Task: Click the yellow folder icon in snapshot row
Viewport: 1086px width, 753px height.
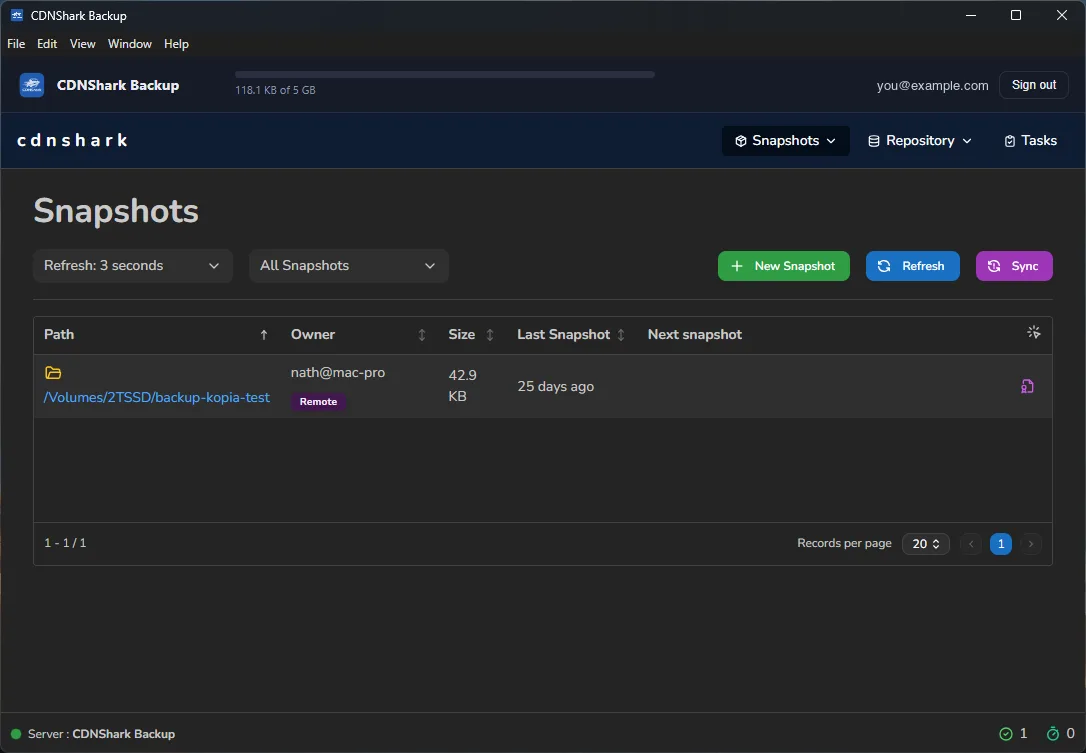Action: click(53, 373)
